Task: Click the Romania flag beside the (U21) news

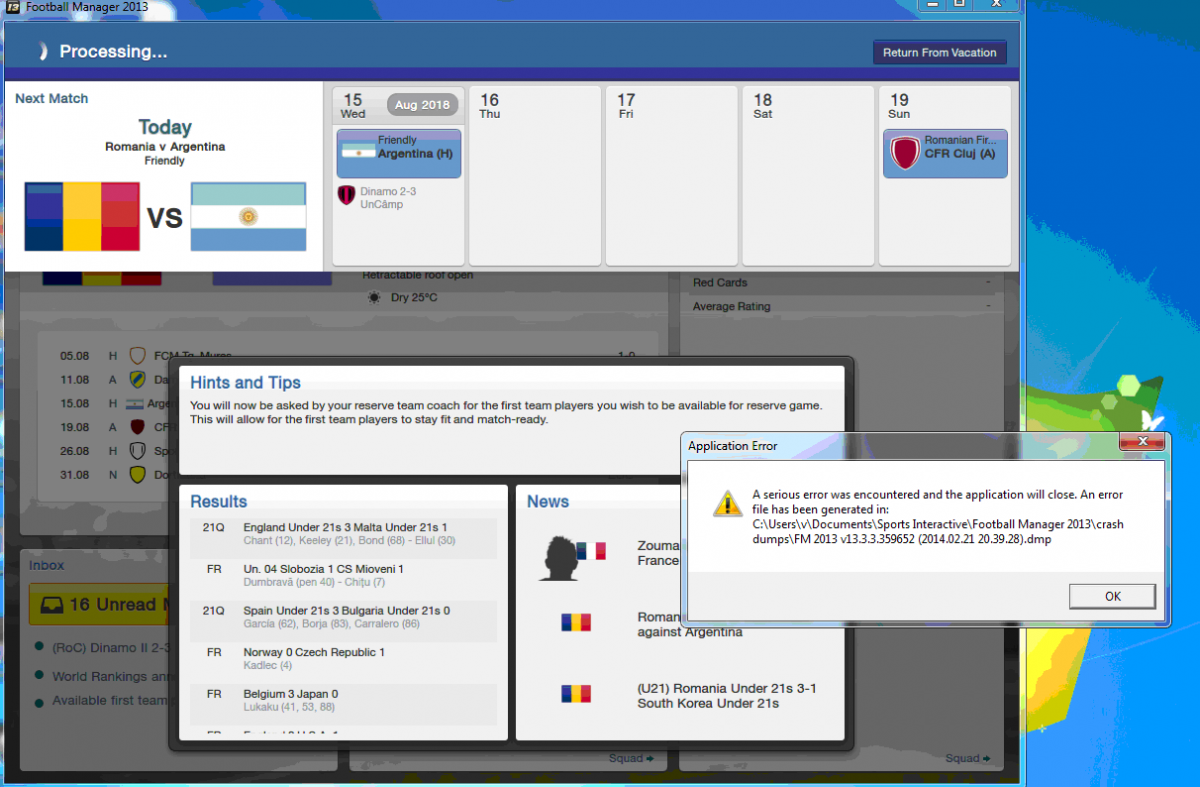Action: click(576, 694)
